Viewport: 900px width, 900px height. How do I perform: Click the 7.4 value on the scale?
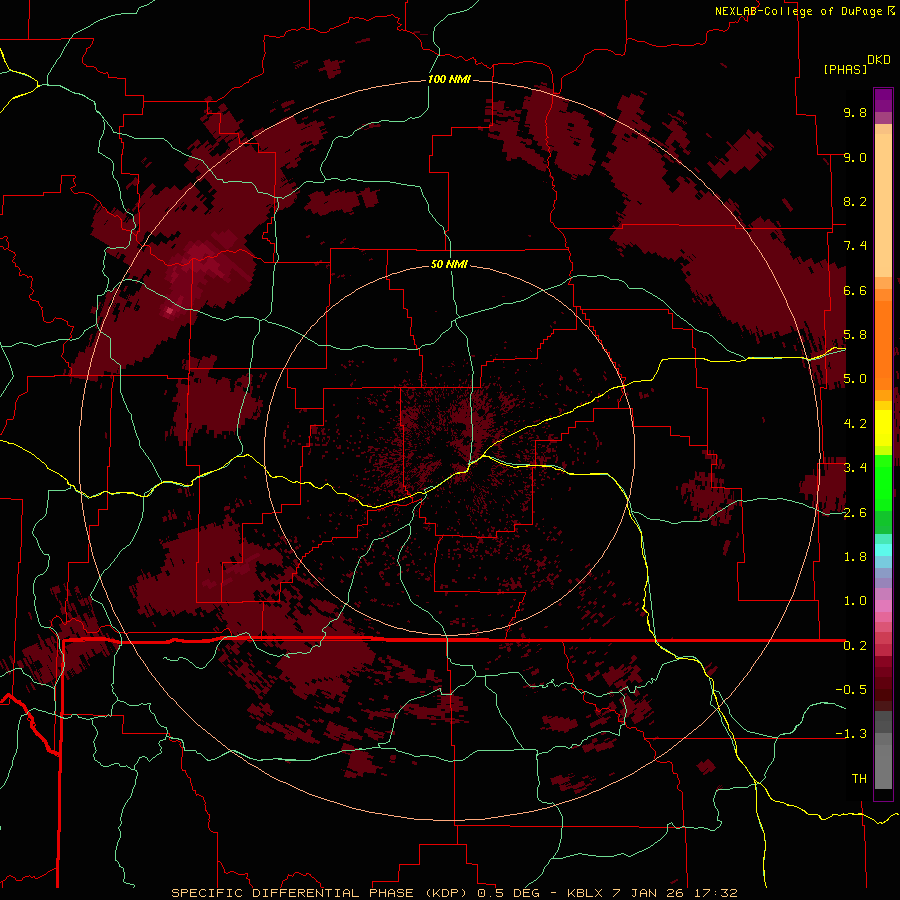[855, 246]
